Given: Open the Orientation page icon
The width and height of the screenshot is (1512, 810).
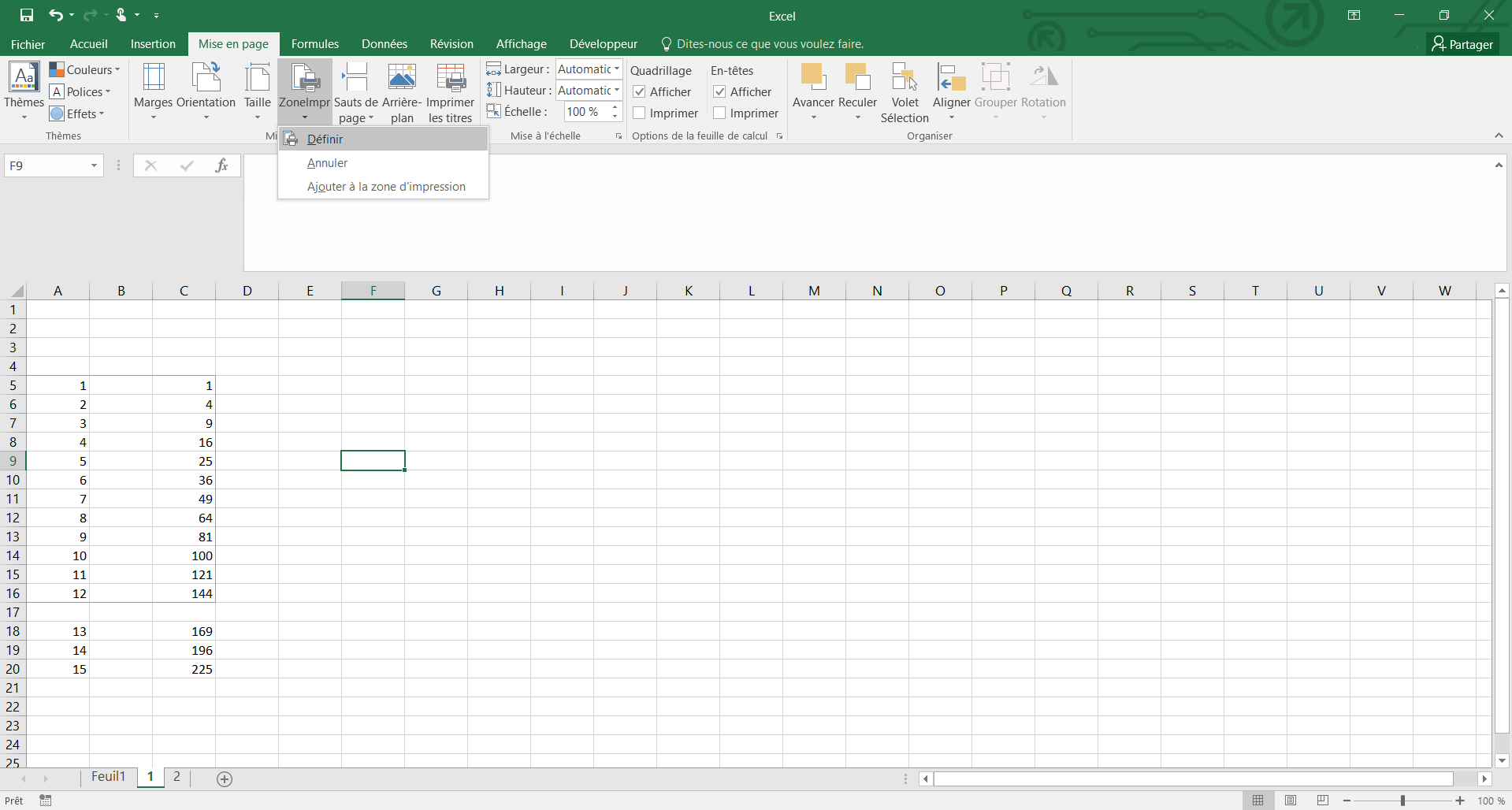Looking at the screenshot, I should point(206,76).
